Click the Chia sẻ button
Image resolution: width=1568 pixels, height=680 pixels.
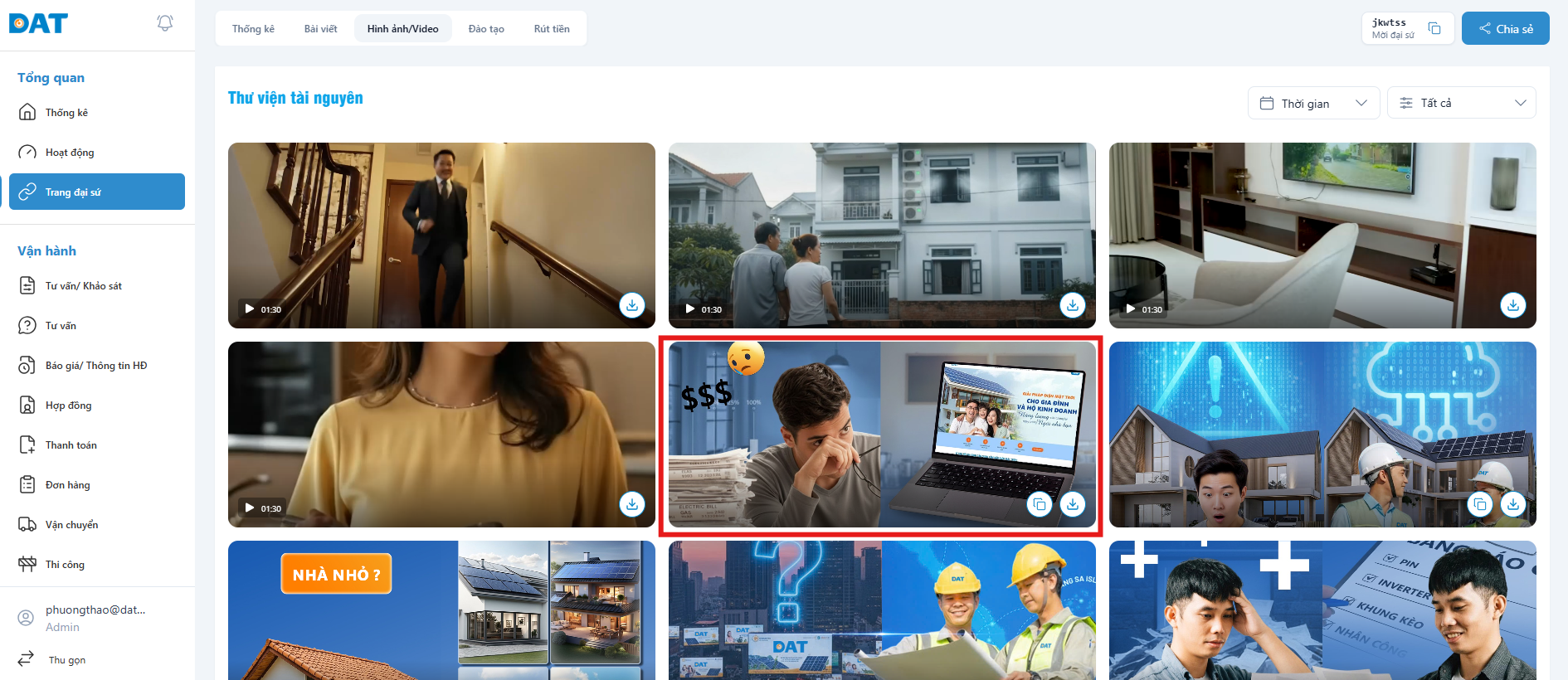pos(1506,28)
